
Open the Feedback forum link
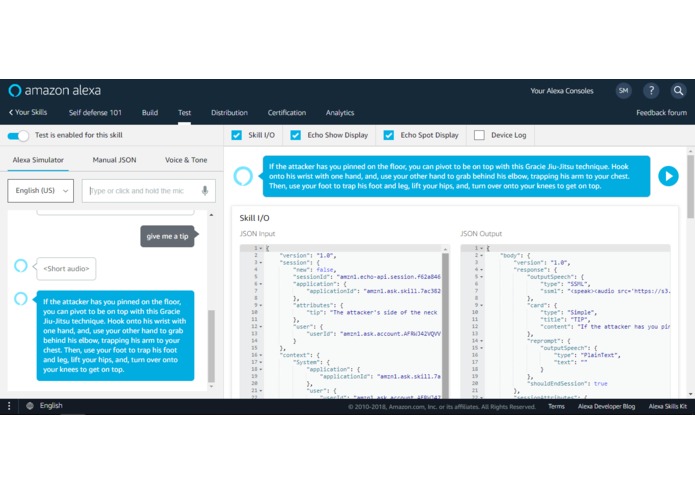pos(661,113)
